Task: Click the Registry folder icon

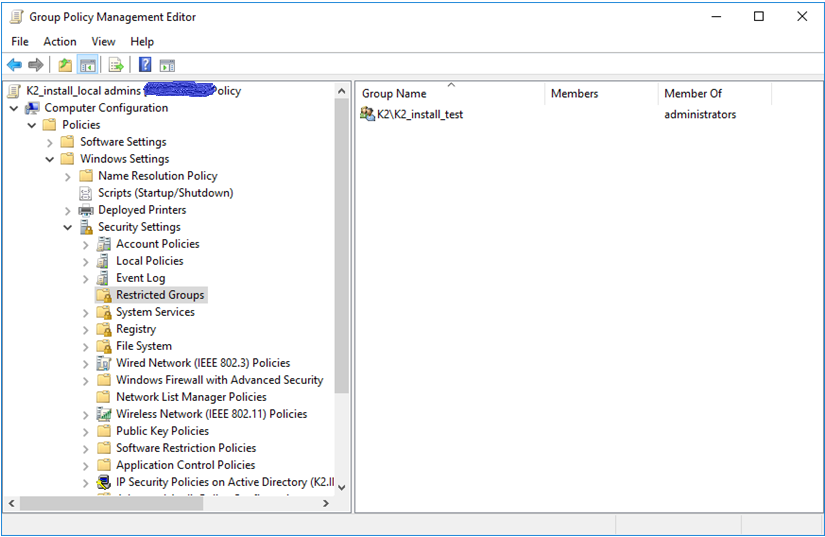Action: [104, 329]
